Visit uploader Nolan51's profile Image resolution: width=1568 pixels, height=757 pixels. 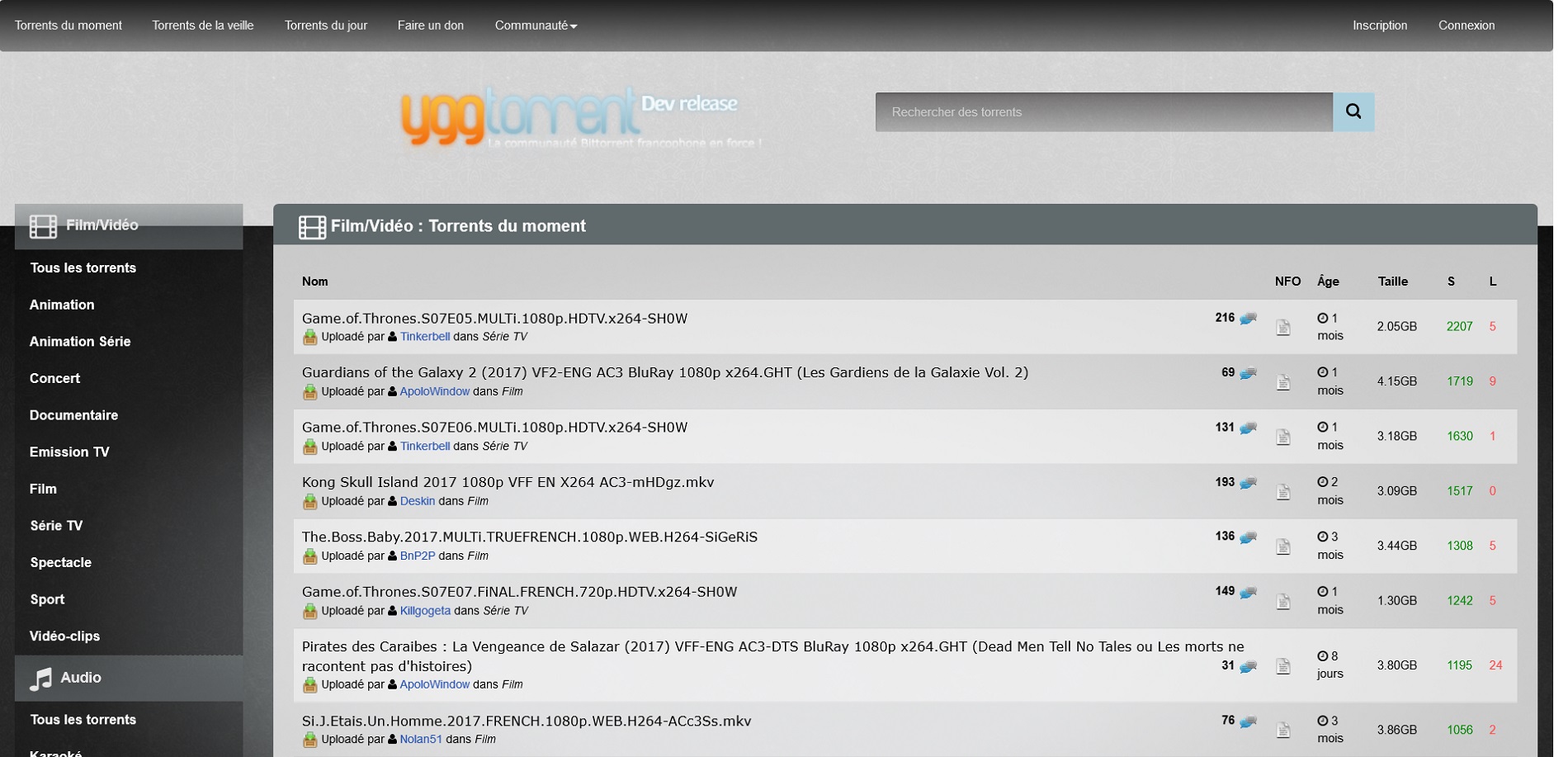421,740
